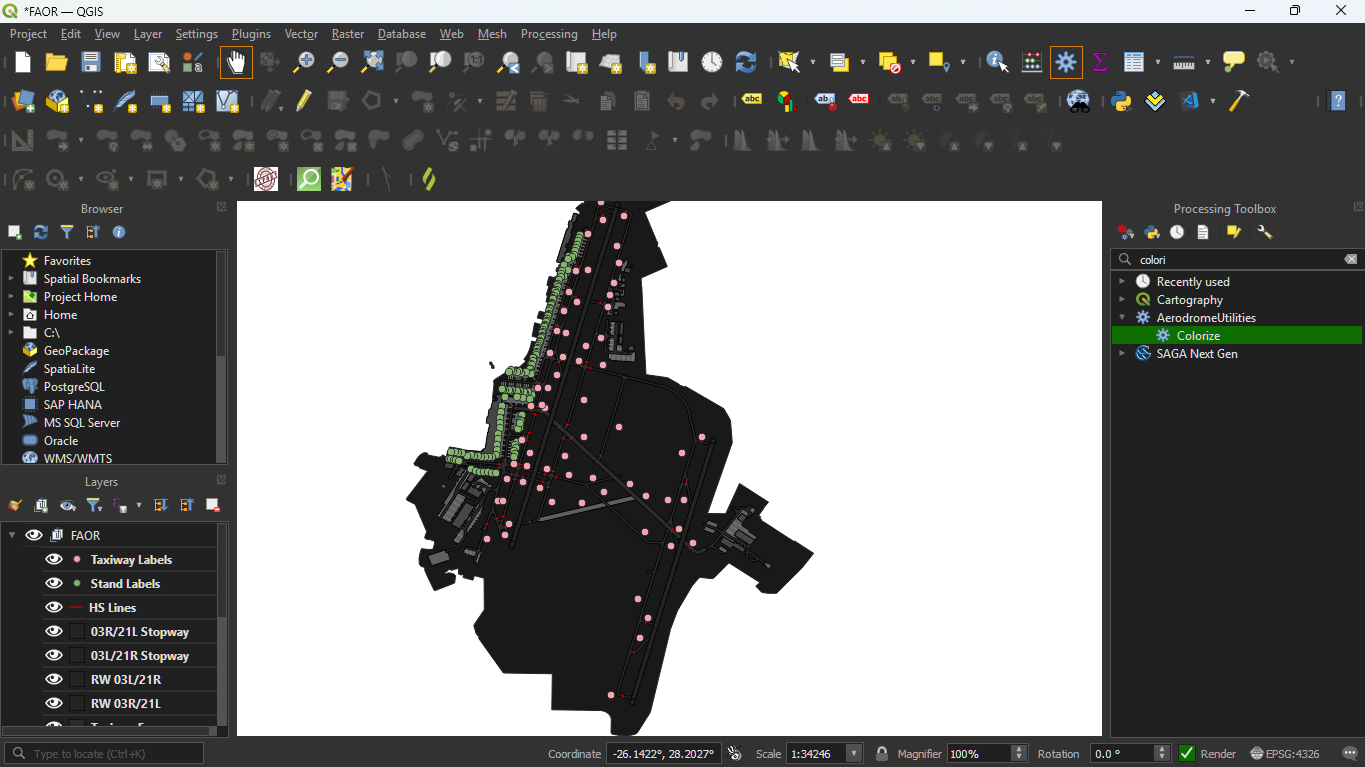
Task: Select the Pan Map hand tool
Action: tap(236, 62)
